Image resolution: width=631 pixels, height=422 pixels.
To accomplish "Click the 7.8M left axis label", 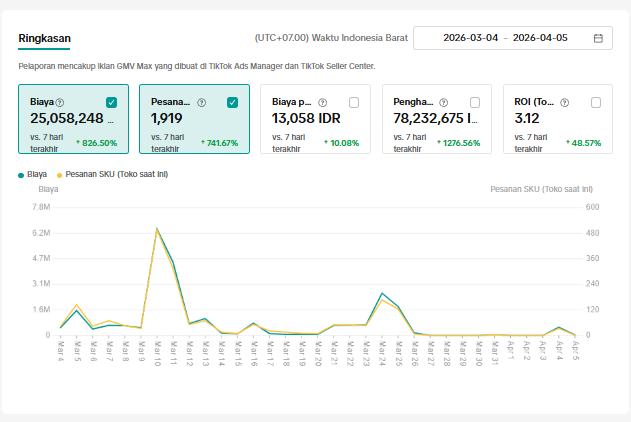I will pos(41,207).
